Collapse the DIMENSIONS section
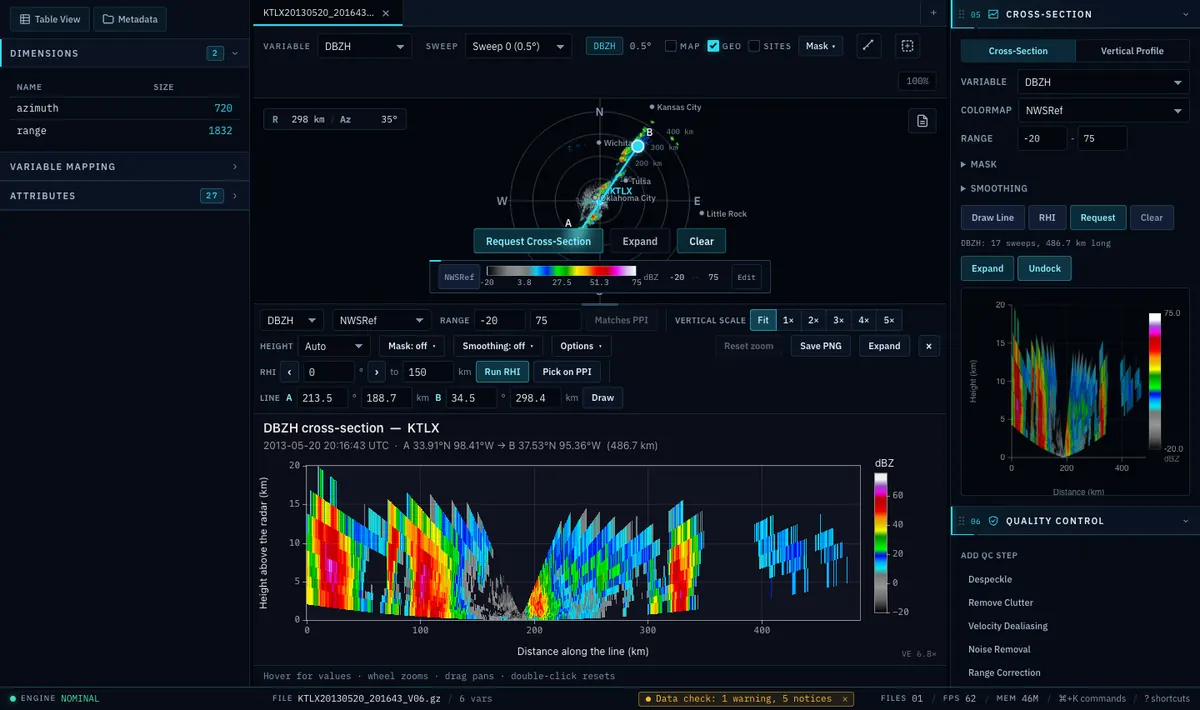 pos(235,53)
